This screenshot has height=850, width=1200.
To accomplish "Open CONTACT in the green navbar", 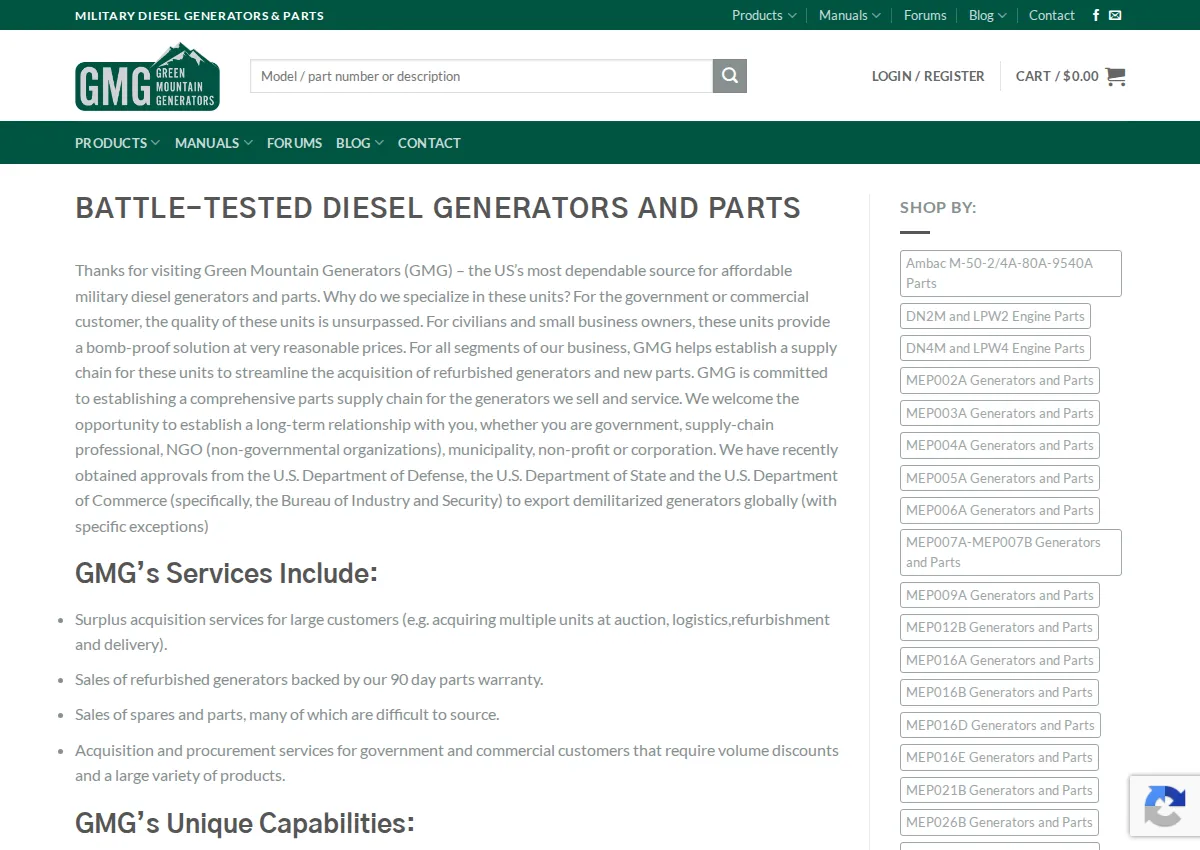I will (429, 143).
